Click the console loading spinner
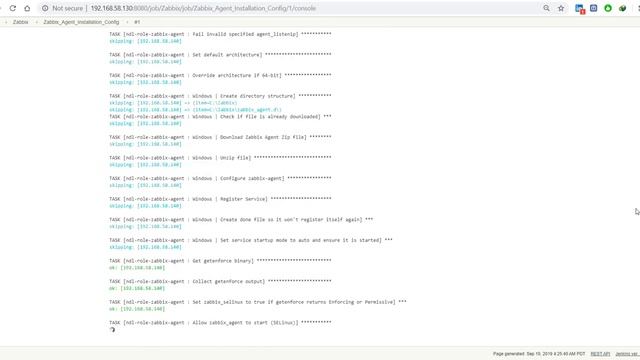This screenshot has height=360, width=640. pyautogui.click(x=112, y=330)
